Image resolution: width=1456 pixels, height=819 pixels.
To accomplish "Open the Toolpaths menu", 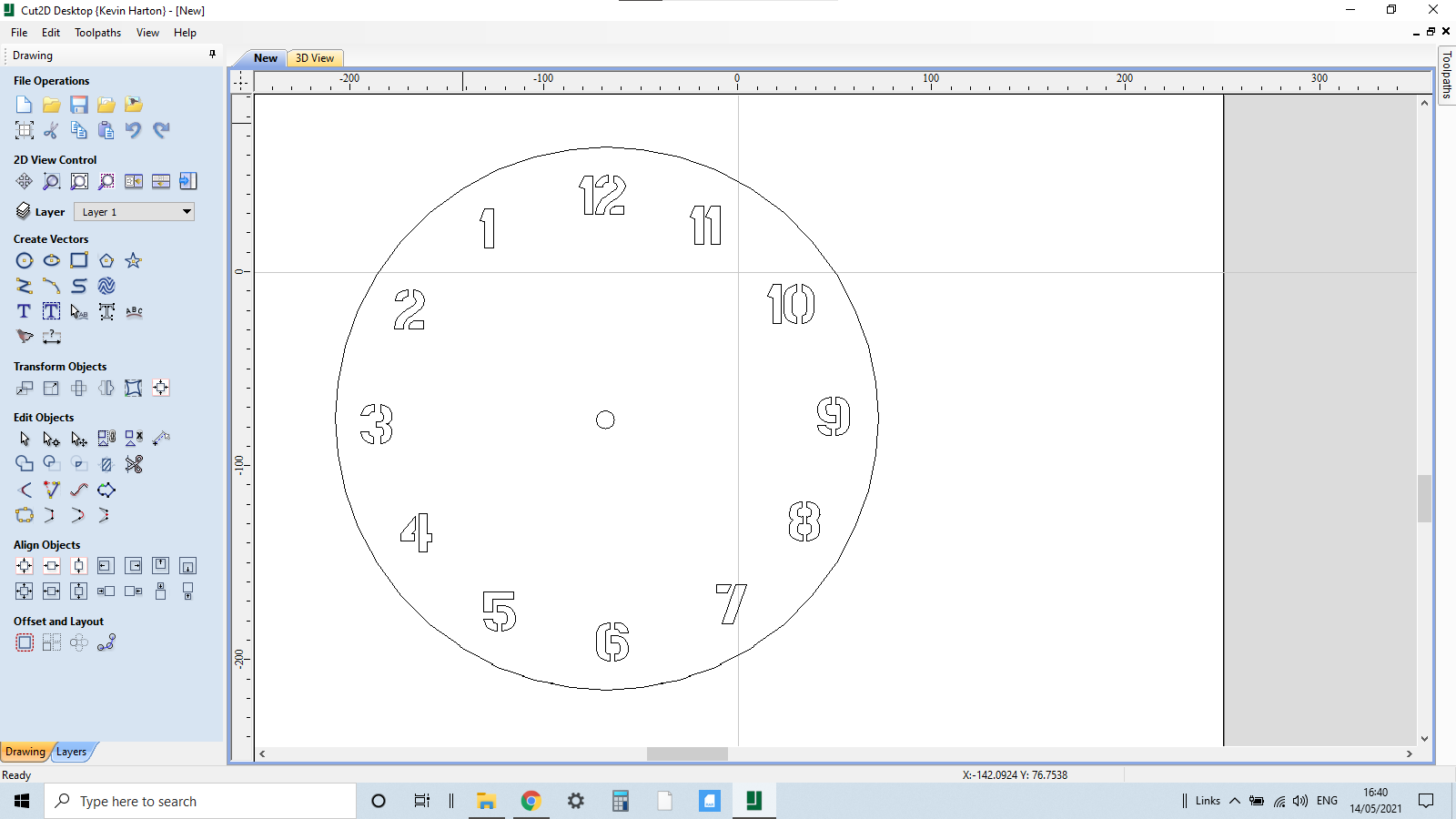I will [97, 33].
